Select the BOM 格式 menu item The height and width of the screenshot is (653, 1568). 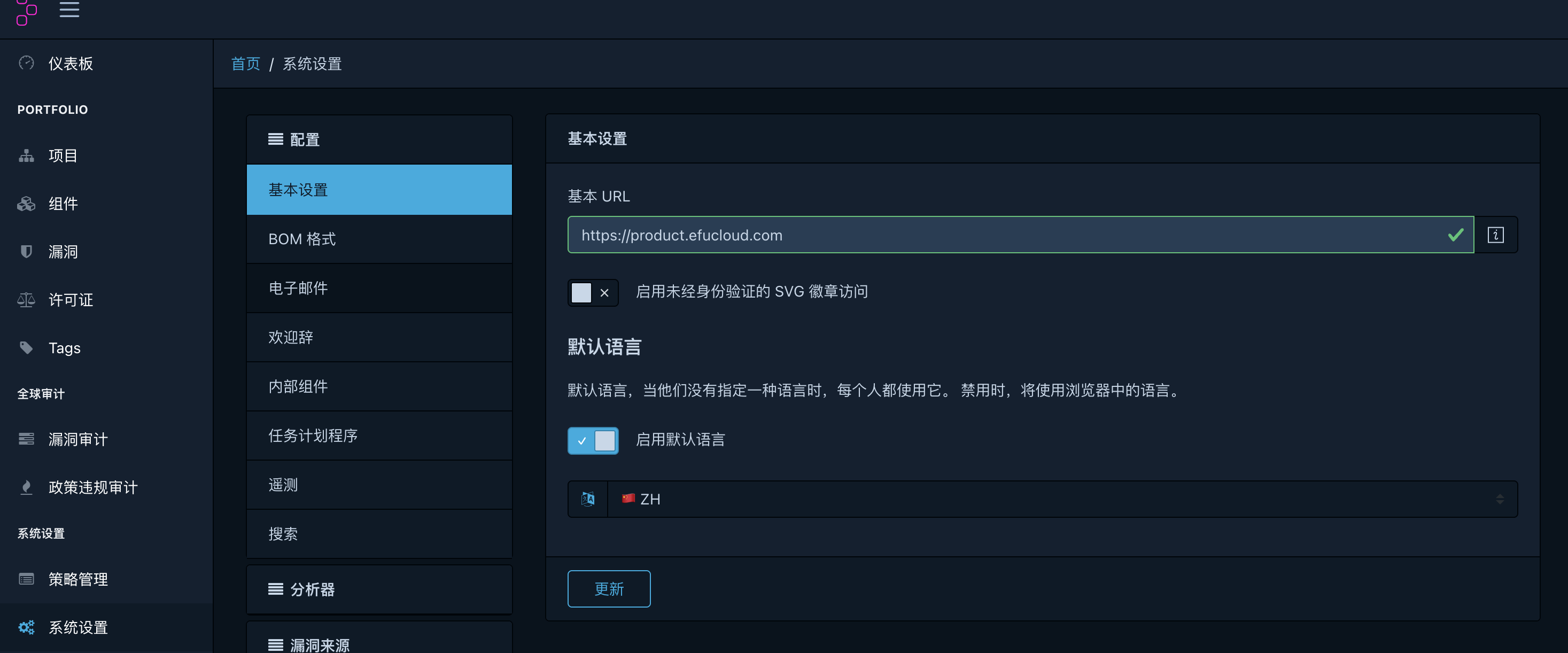point(378,239)
